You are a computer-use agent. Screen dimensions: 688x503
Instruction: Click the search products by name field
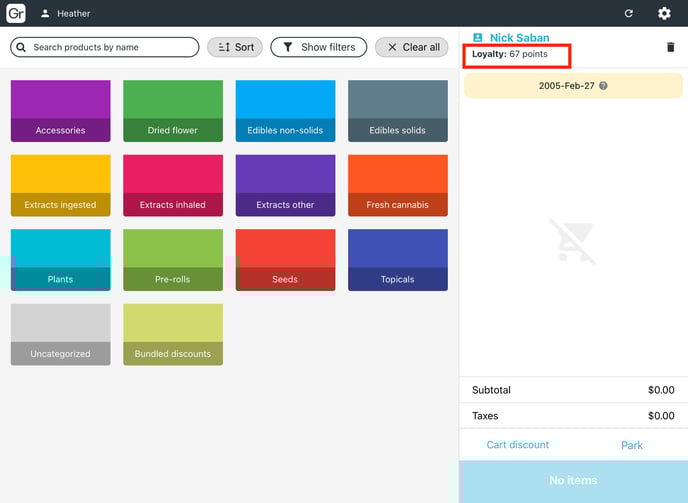pyautogui.click(x=105, y=47)
